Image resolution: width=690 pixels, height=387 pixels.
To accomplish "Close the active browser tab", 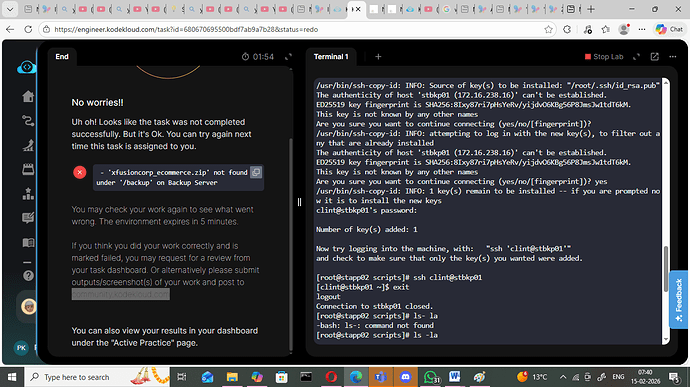I will pos(359,9).
